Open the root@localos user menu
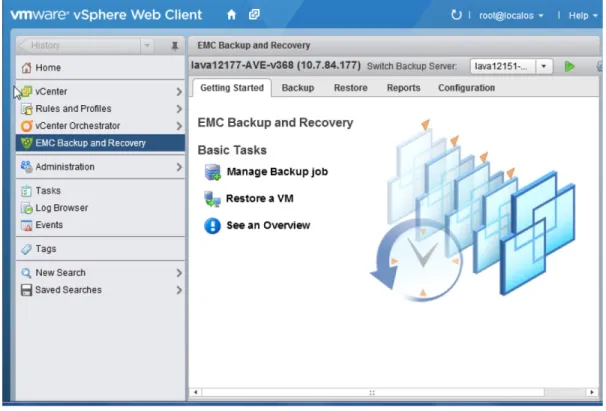The width and height of the screenshot is (606, 411). (511, 15)
